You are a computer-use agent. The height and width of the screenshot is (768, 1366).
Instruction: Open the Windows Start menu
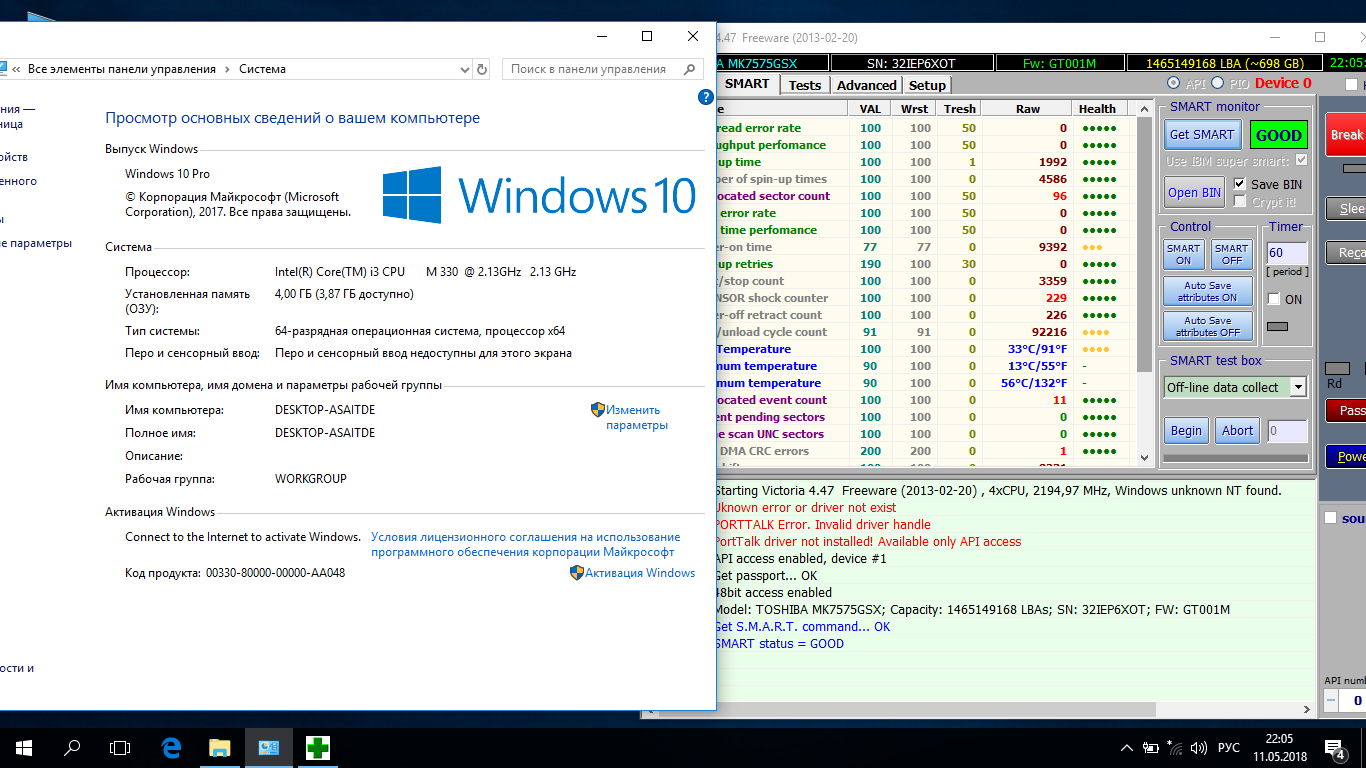[x=24, y=747]
